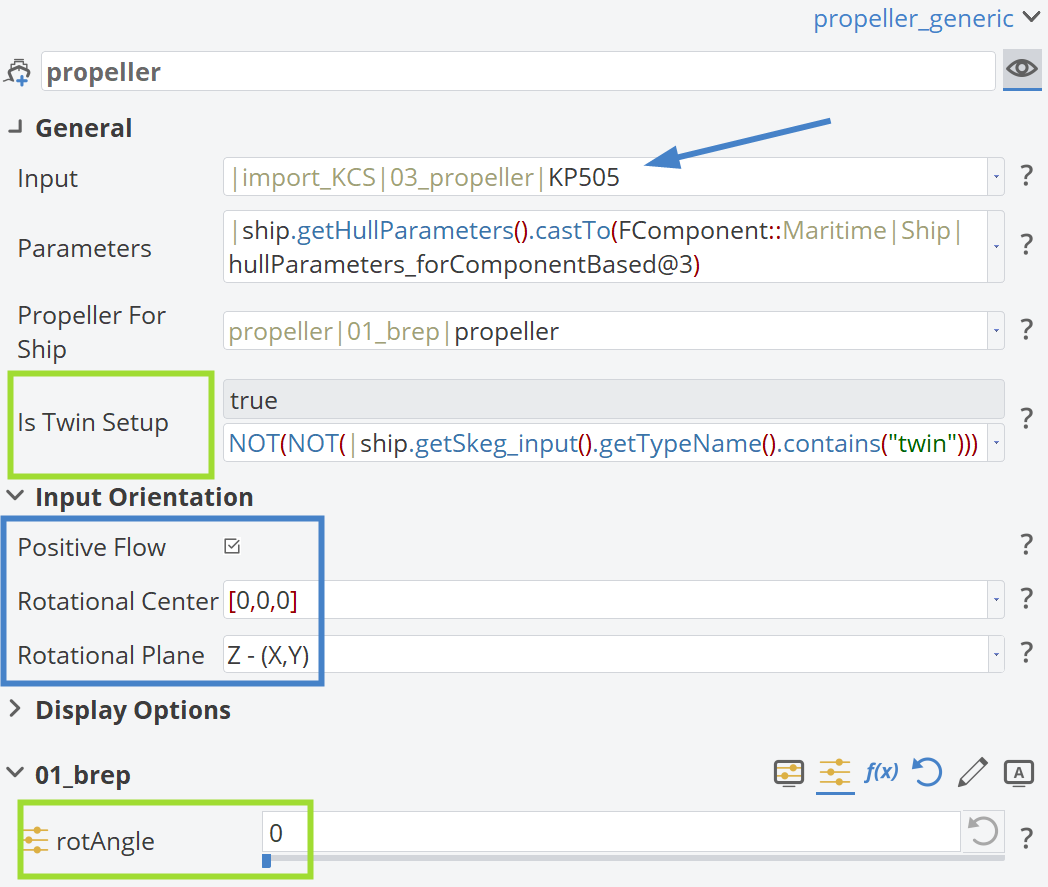Screen dimensions: 1048x887
Task: Collapse the 01_brep section
Action: coord(15,773)
